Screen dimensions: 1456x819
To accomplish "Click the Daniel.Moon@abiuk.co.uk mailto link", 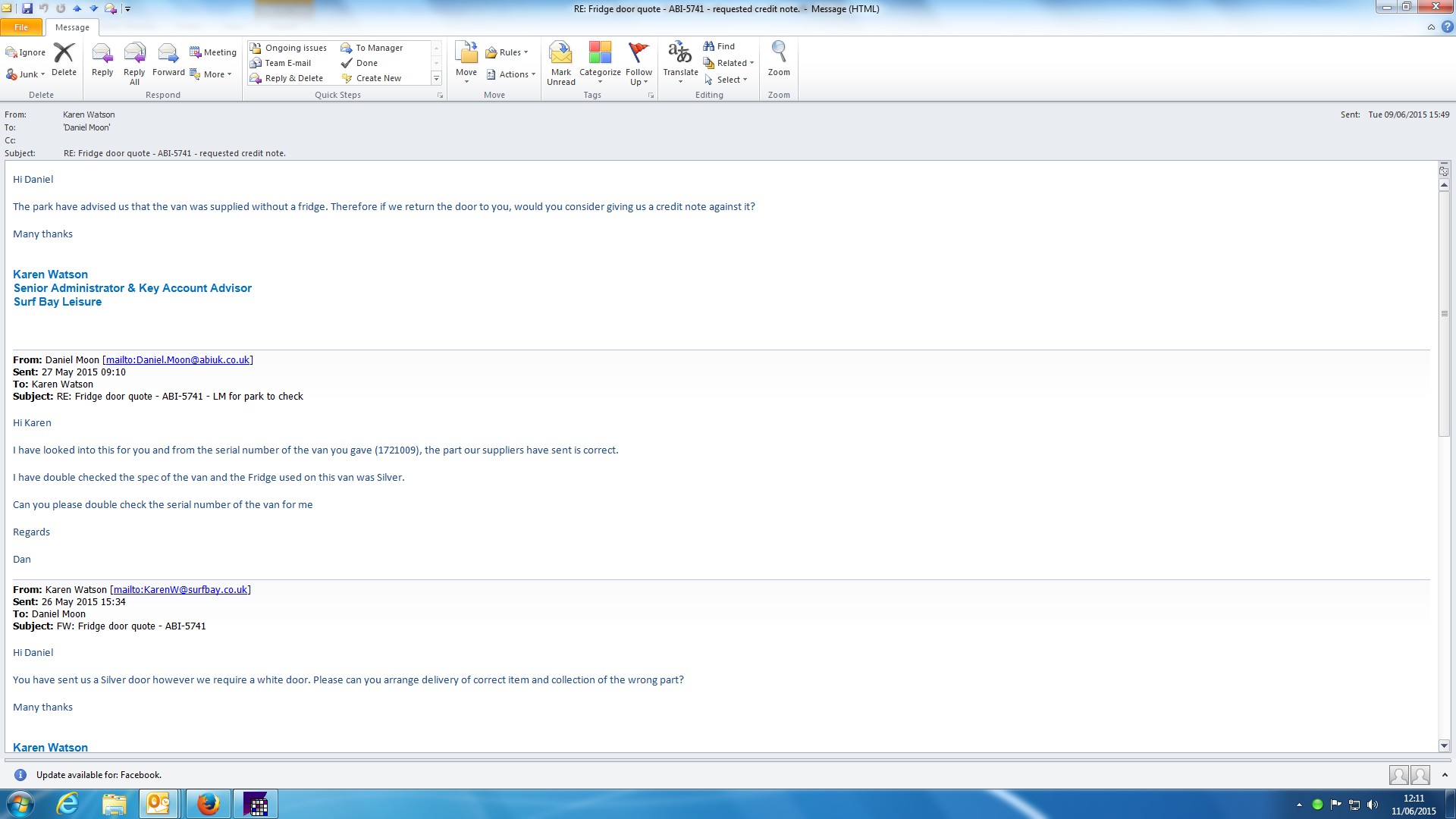I will [177, 360].
